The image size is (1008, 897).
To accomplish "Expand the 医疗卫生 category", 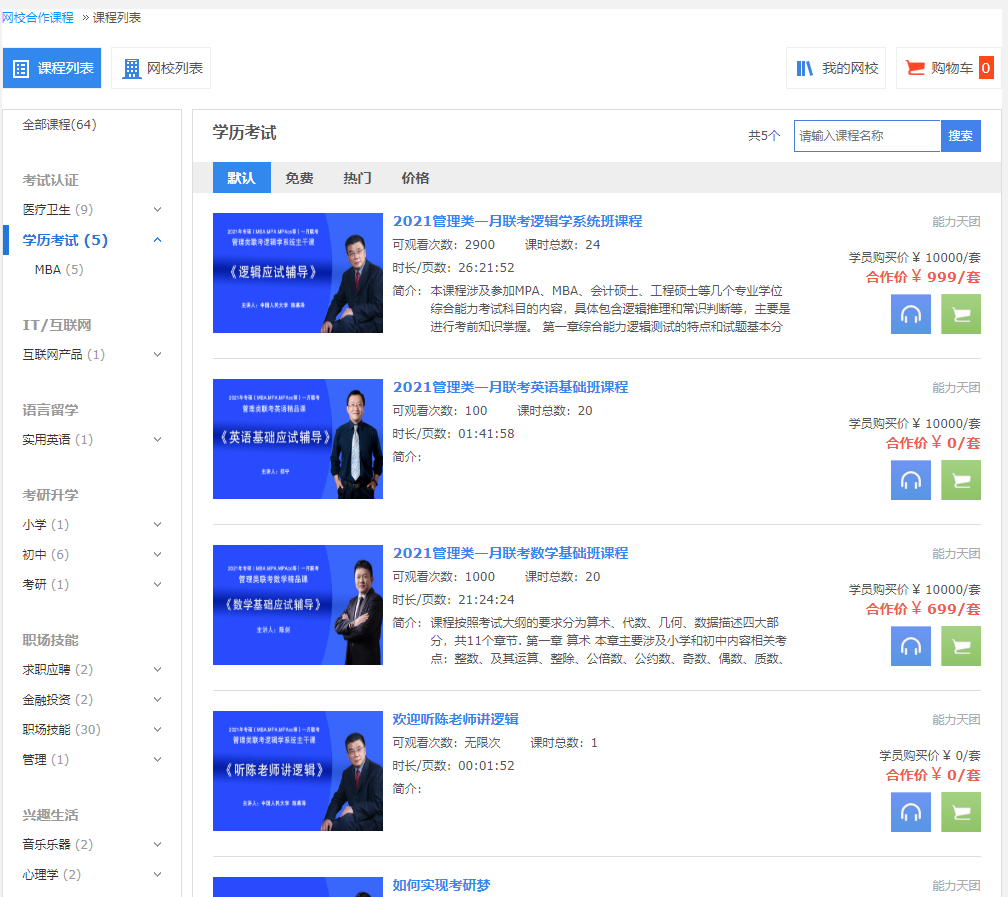I will pos(157,209).
